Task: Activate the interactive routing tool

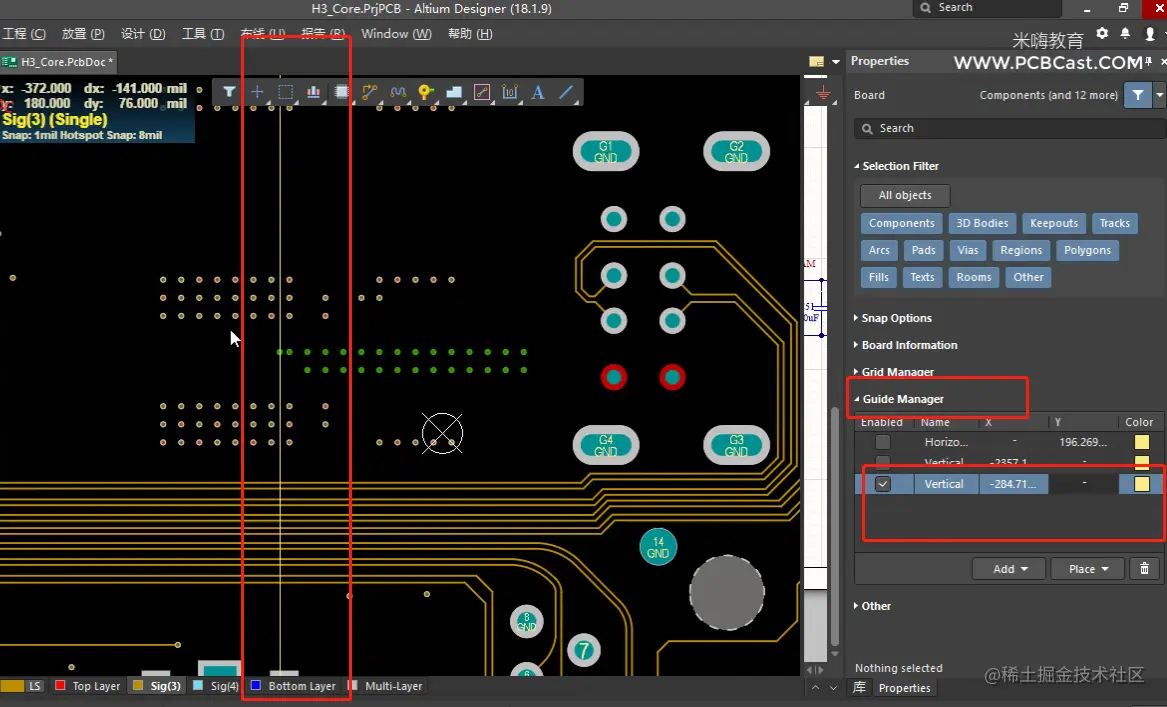Action: click(370, 92)
